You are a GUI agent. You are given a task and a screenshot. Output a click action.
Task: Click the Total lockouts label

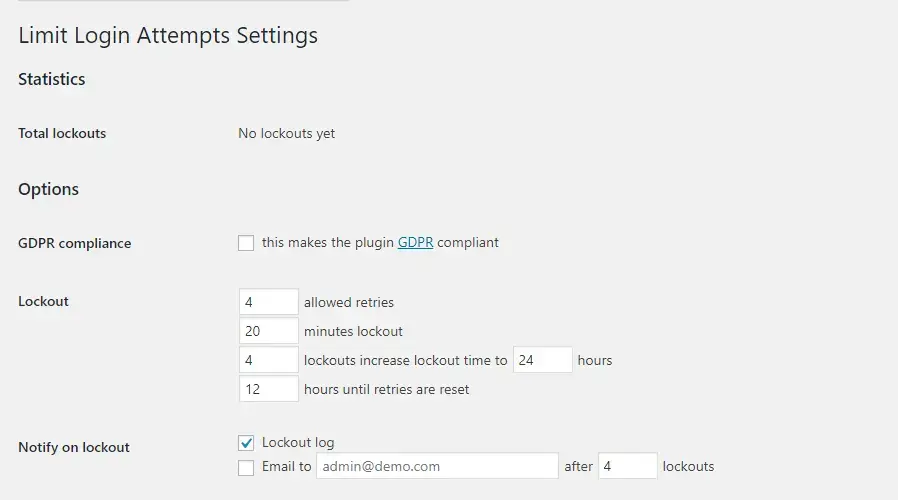pos(62,133)
